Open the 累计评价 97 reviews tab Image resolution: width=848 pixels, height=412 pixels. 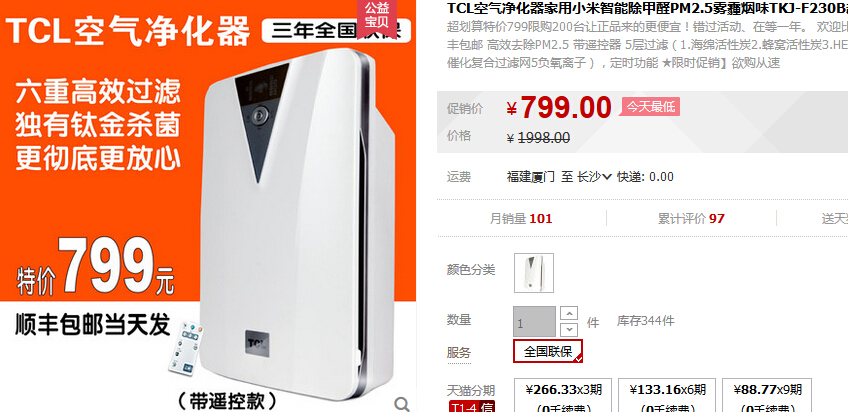tap(691, 218)
